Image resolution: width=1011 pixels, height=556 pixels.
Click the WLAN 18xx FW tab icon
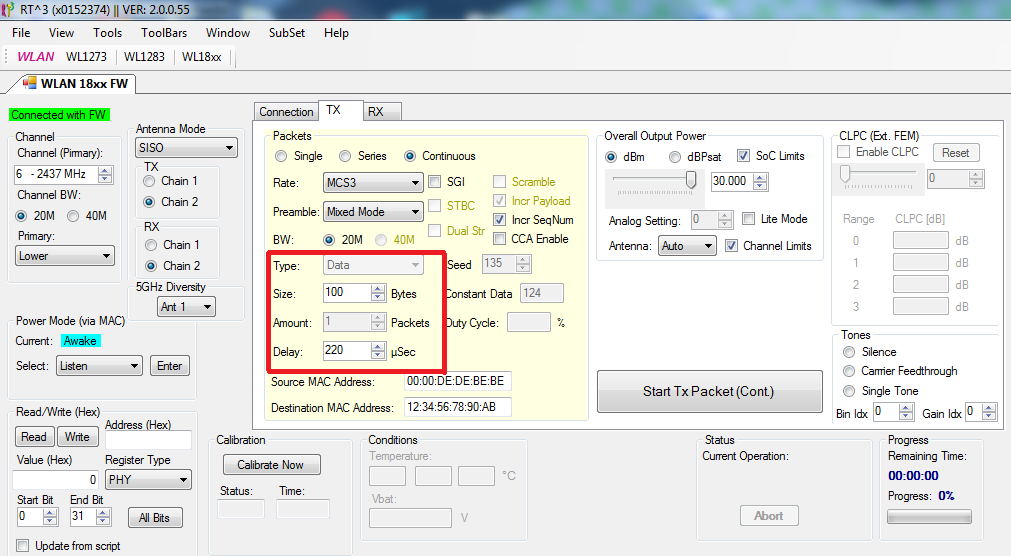click(x=29, y=83)
